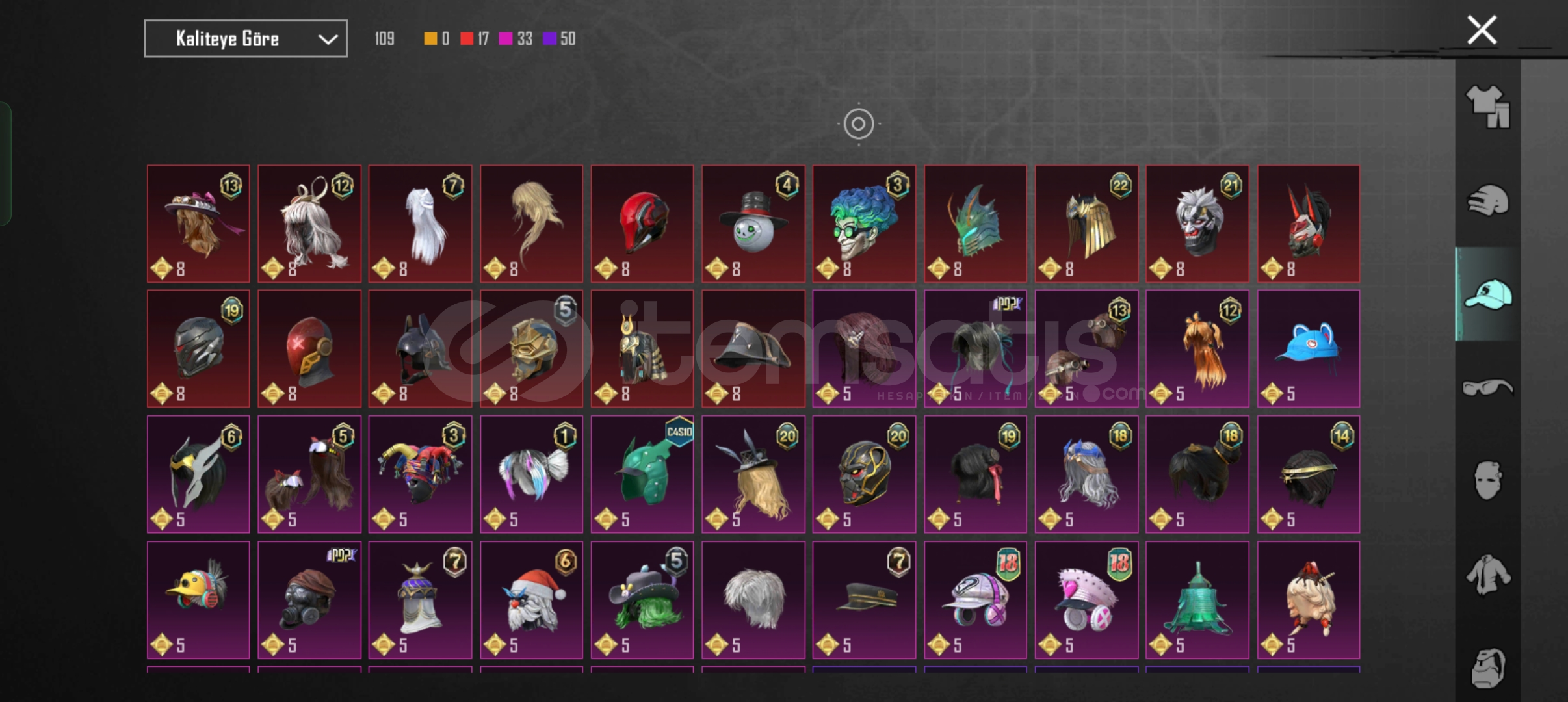1568x702 pixels.
Task: Click the red quality swatch showing 17
Action: click(x=467, y=39)
